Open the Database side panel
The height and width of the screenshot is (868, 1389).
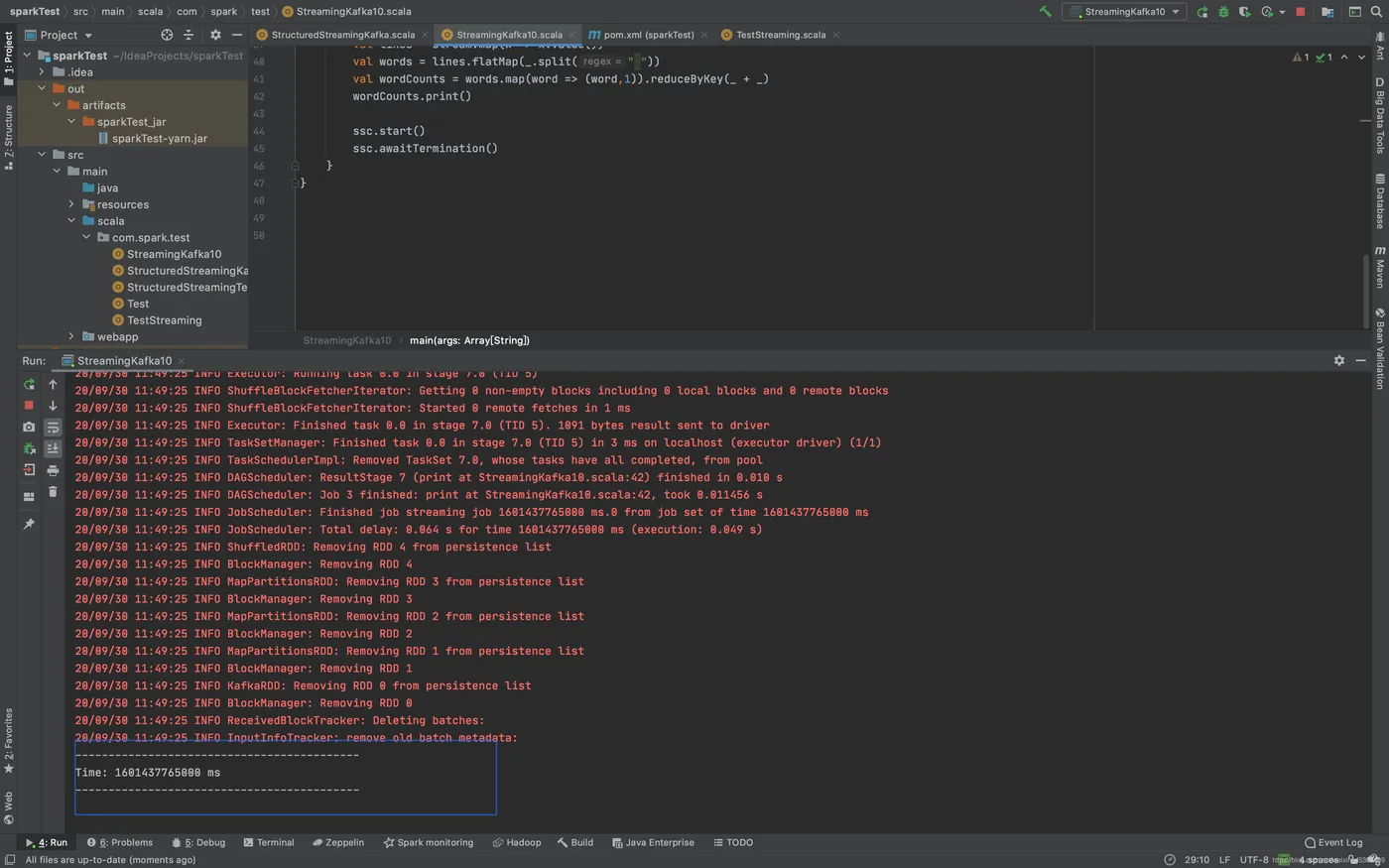(x=1380, y=201)
